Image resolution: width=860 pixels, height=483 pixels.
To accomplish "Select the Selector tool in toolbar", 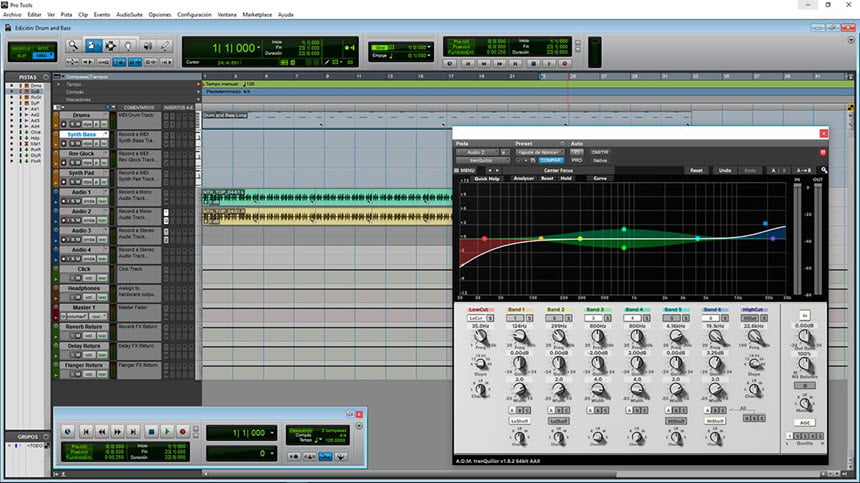I will point(110,46).
